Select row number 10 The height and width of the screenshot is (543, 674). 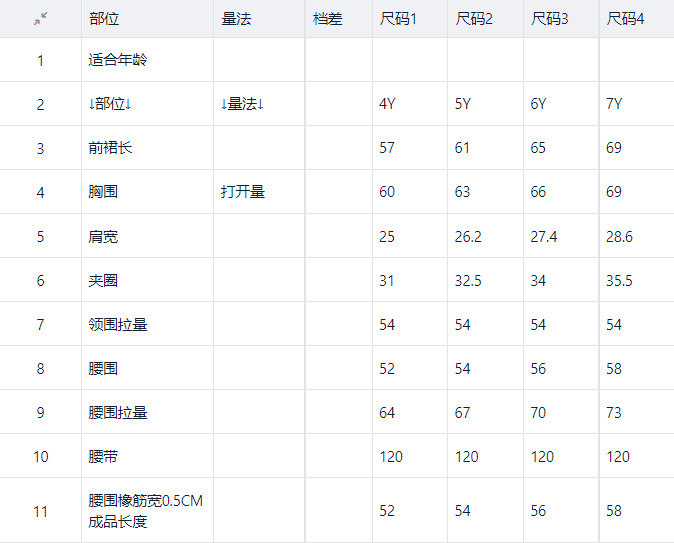click(40, 456)
